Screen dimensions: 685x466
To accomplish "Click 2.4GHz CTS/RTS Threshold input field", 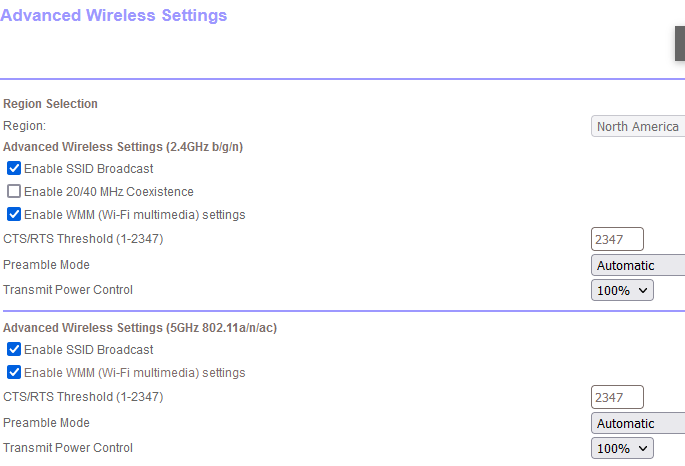I will pyautogui.click(x=617, y=239).
